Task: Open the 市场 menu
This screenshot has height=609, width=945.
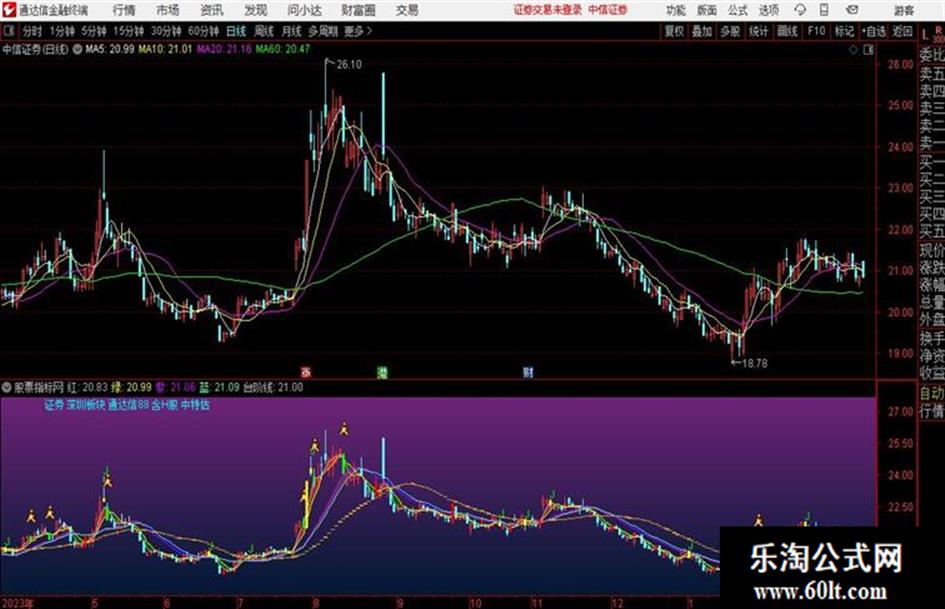Action: (x=168, y=10)
